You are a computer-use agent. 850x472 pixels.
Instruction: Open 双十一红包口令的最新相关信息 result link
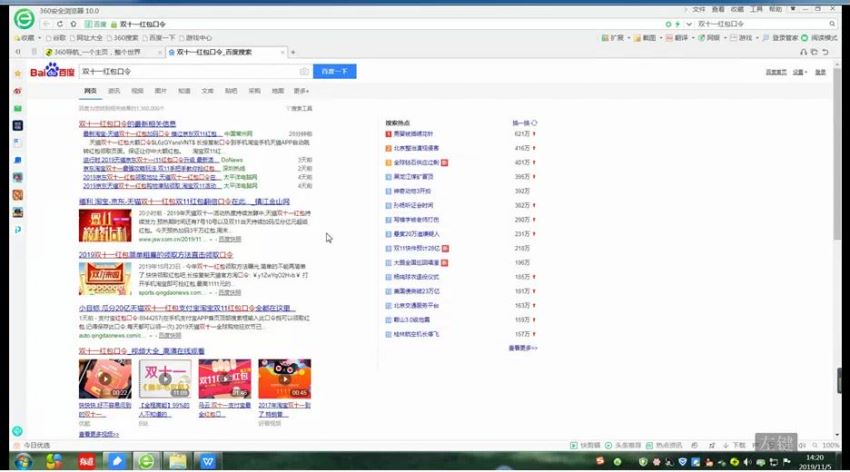pyautogui.click(x=127, y=124)
